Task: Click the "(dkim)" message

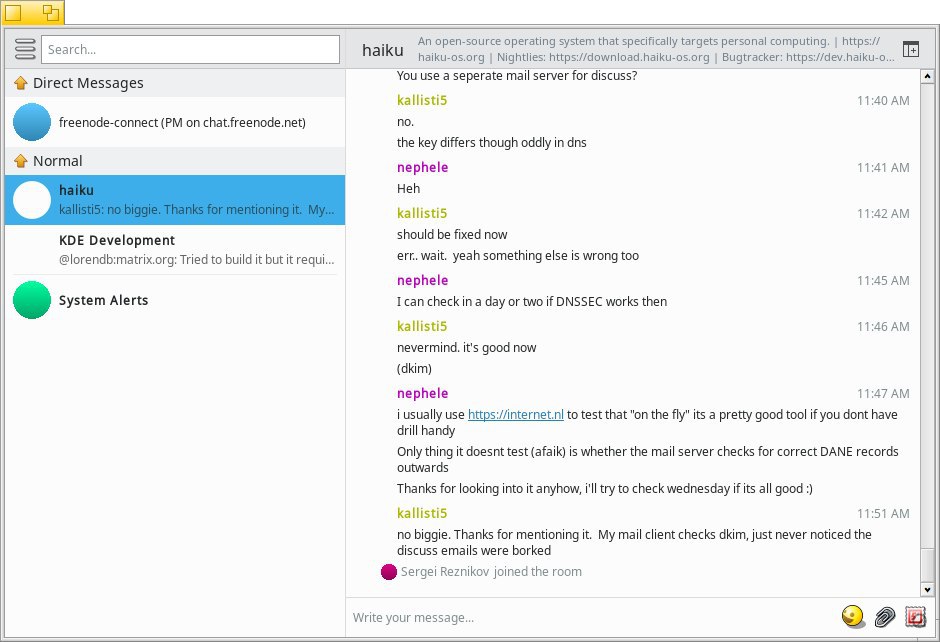Action: pyautogui.click(x=414, y=369)
